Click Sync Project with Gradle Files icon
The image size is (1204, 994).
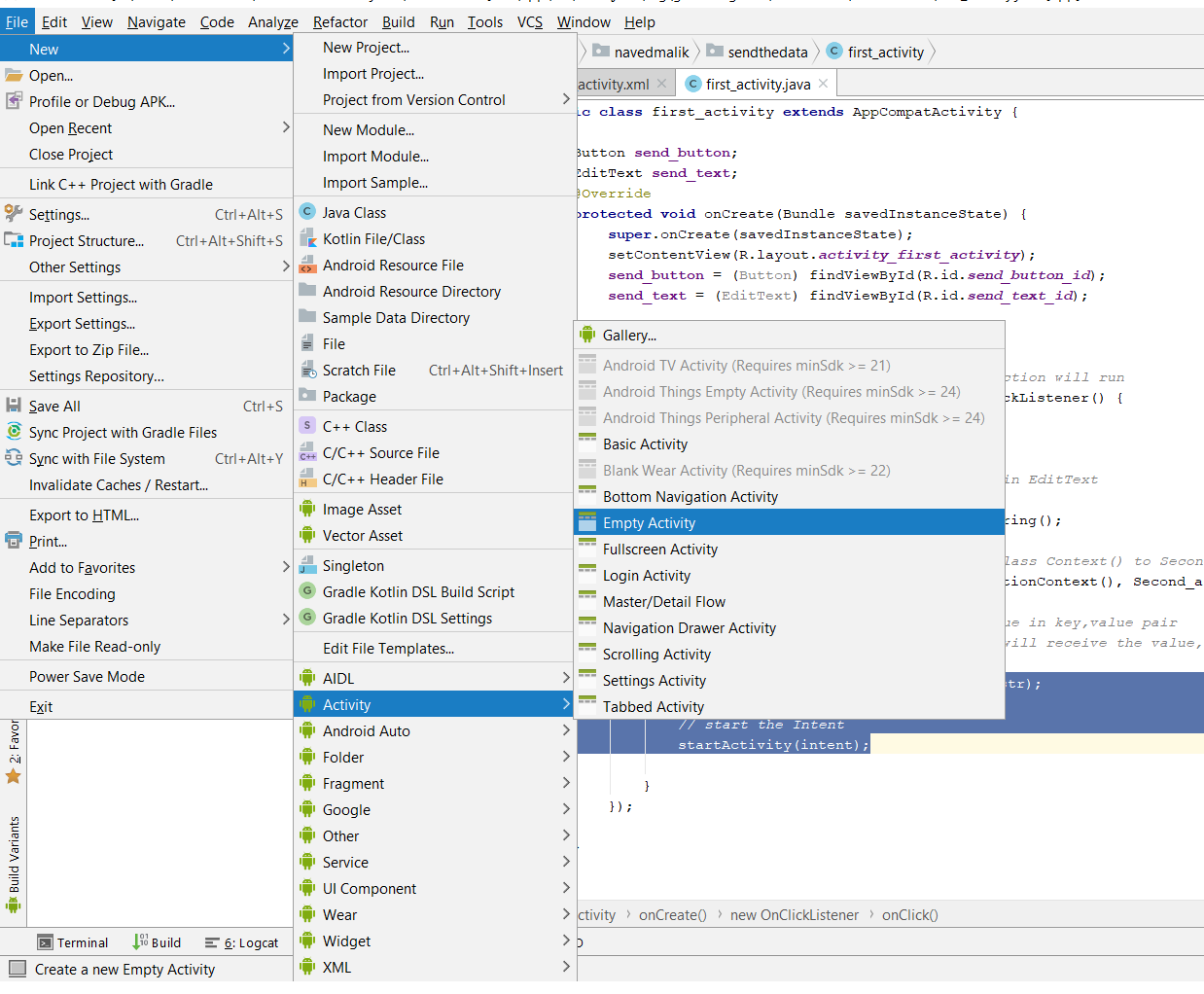14,432
